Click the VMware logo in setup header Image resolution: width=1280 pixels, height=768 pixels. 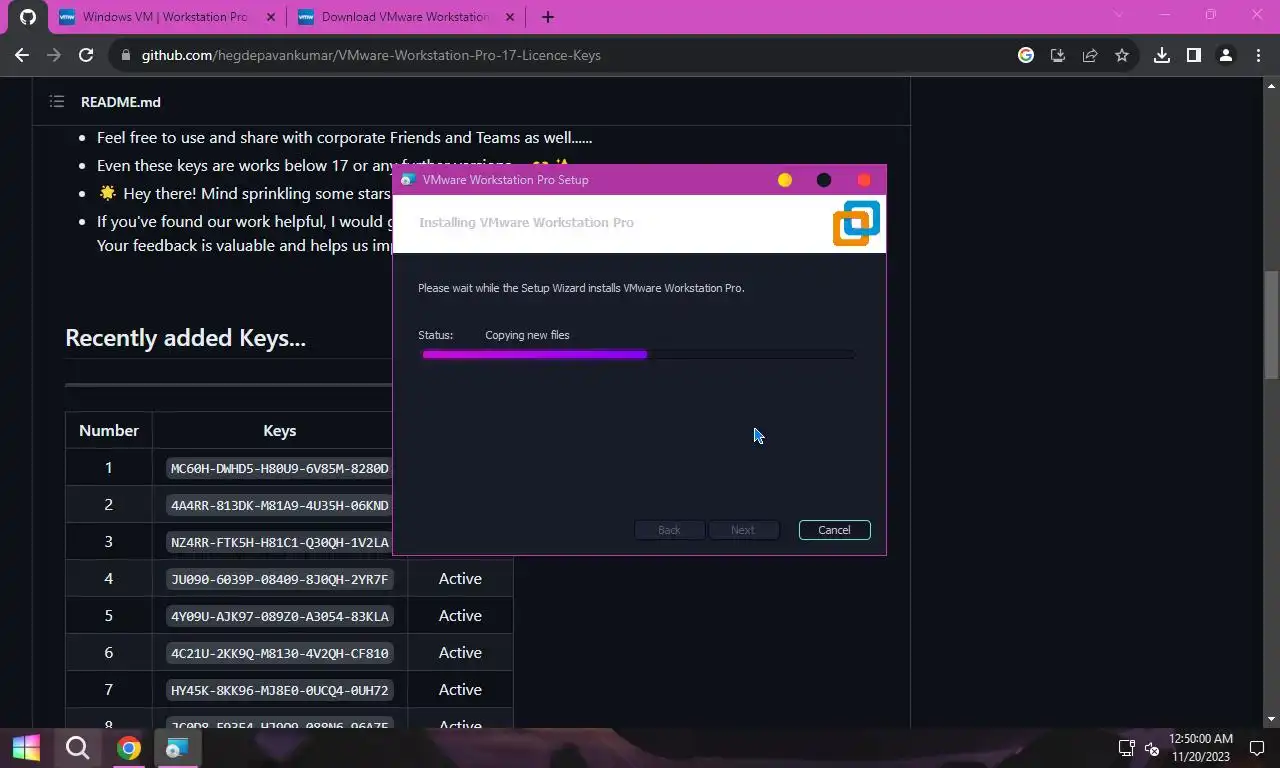(x=856, y=223)
